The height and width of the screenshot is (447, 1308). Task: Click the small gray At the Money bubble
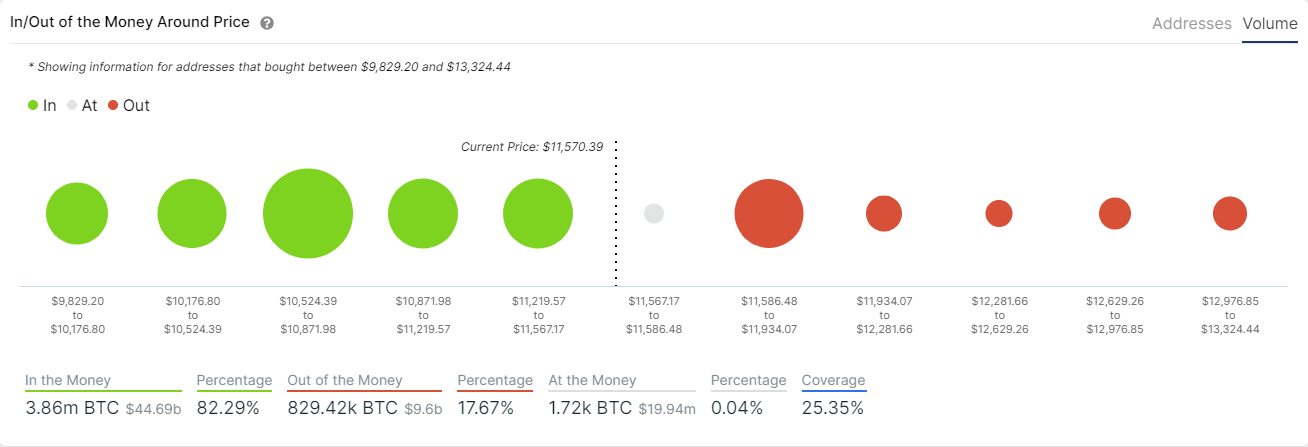654,213
